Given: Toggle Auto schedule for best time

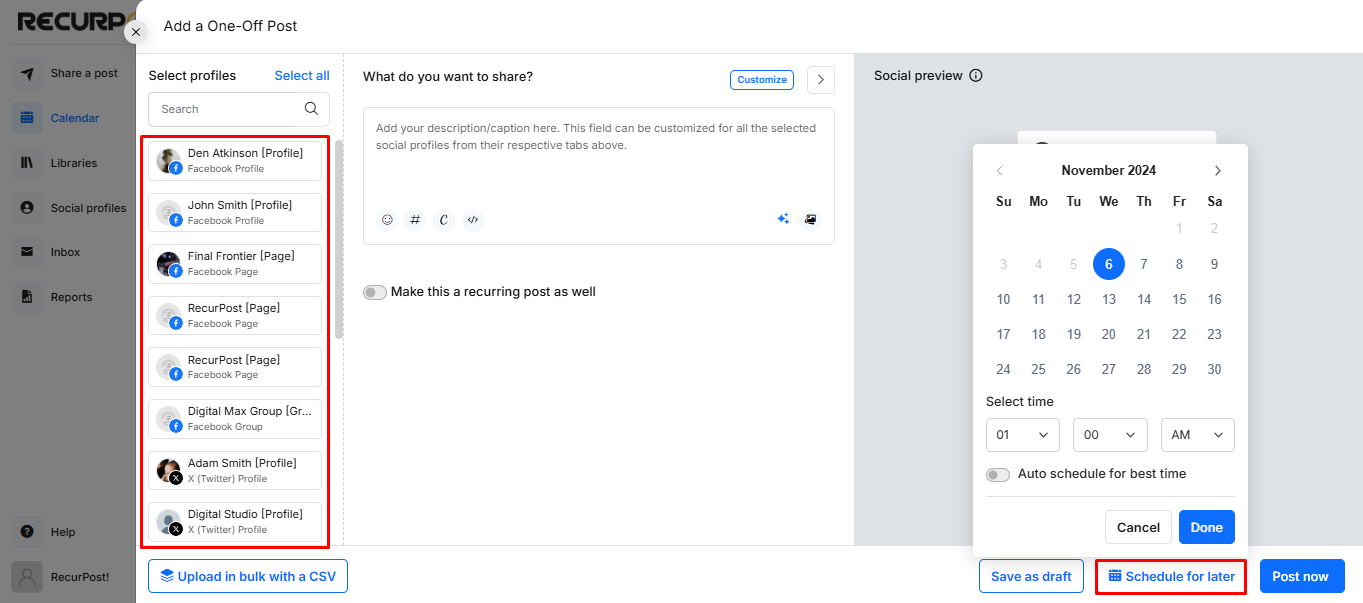Looking at the screenshot, I should [x=998, y=474].
